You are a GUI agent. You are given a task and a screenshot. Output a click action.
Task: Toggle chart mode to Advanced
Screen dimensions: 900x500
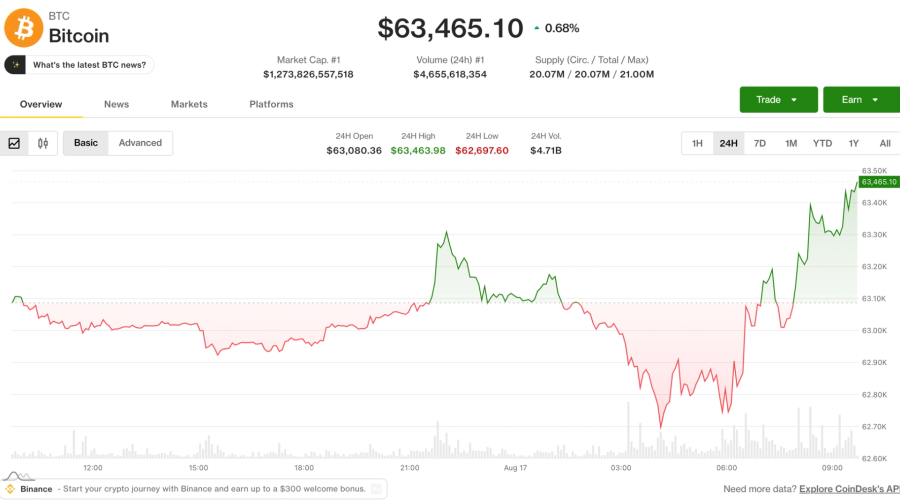pyautogui.click(x=140, y=143)
